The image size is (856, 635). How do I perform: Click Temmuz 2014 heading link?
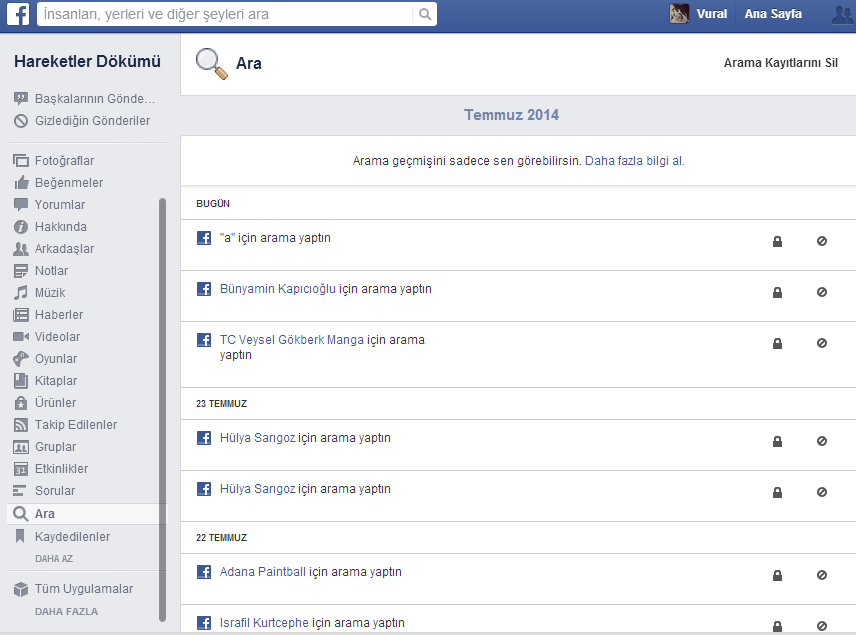512,115
